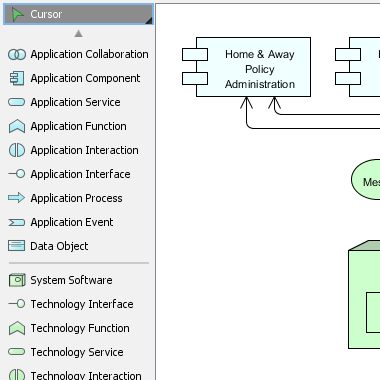The width and height of the screenshot is (380, 380).
Task: Click the Technology Function label
Action: (x=80, y=328)
